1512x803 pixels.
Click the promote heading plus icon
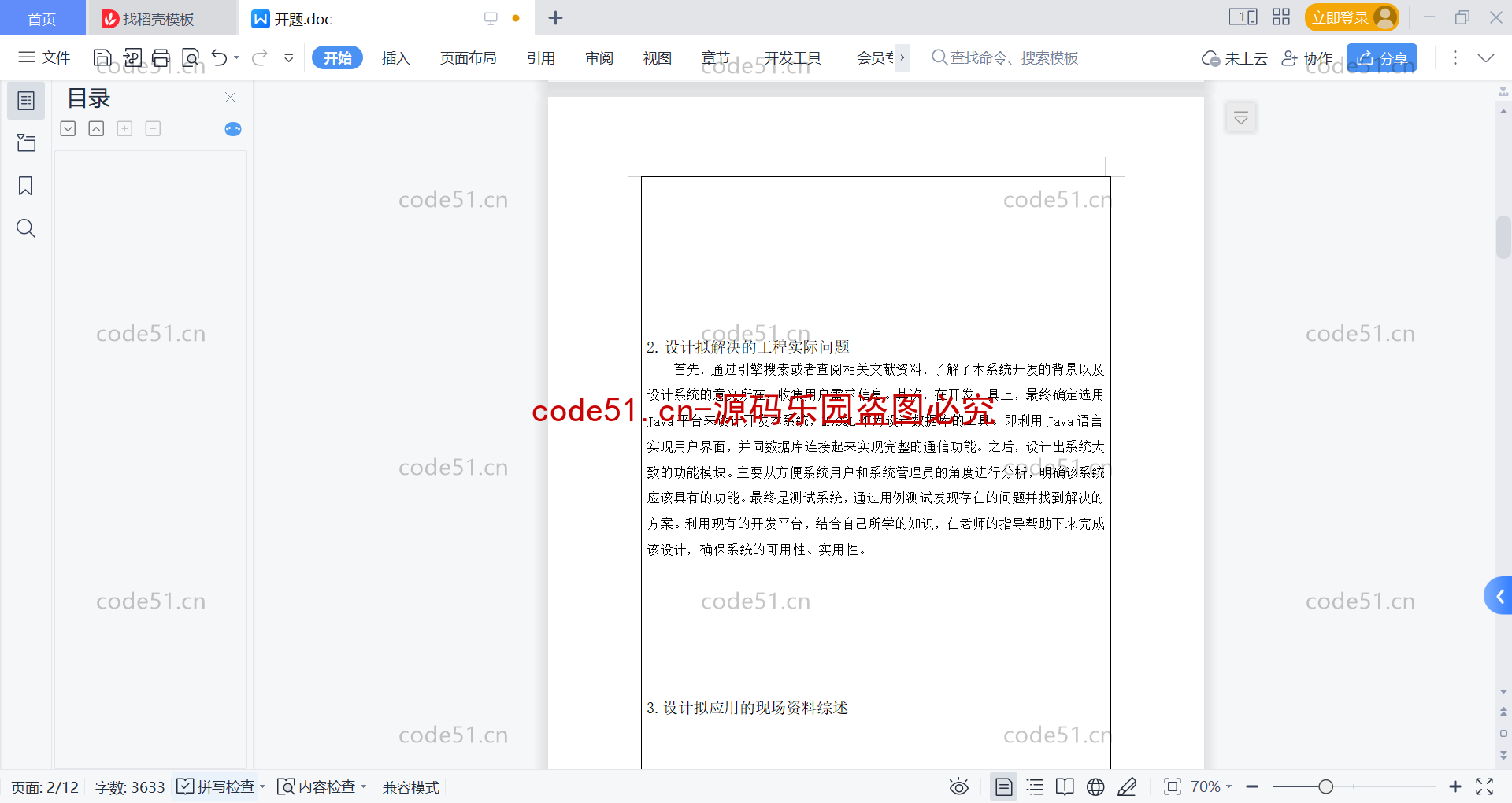tap(124, 128)
